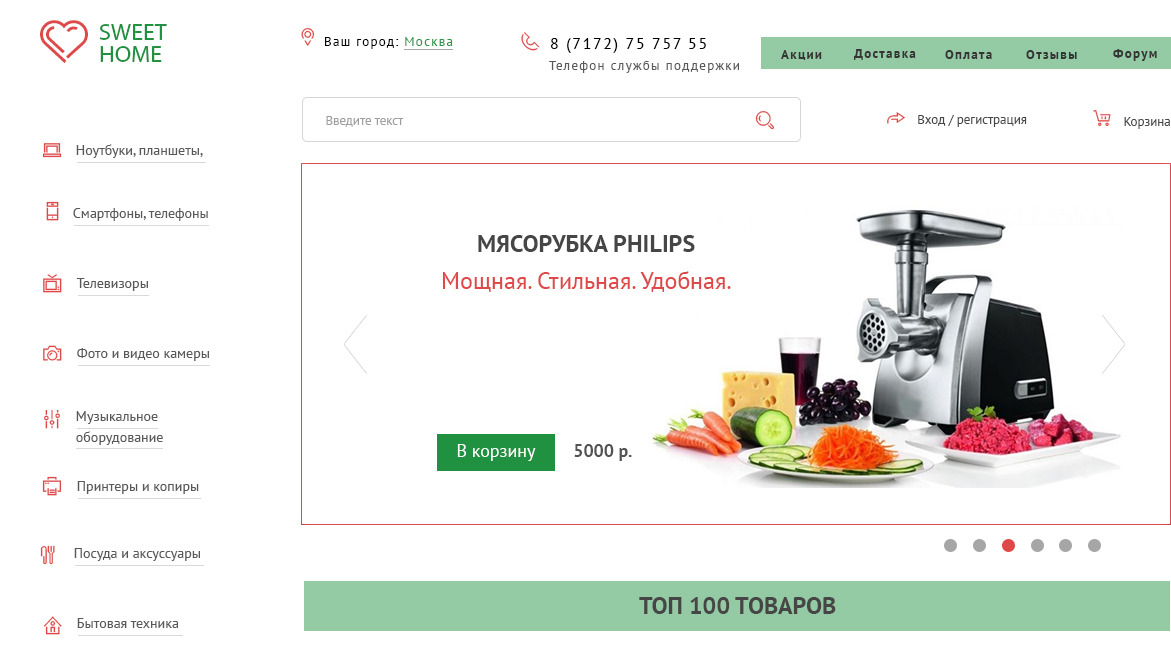This screenshot has width=1171, height=651.
Task: Change the city by clicking Москва
Action: pyautogui.click(x=428, y=42)
